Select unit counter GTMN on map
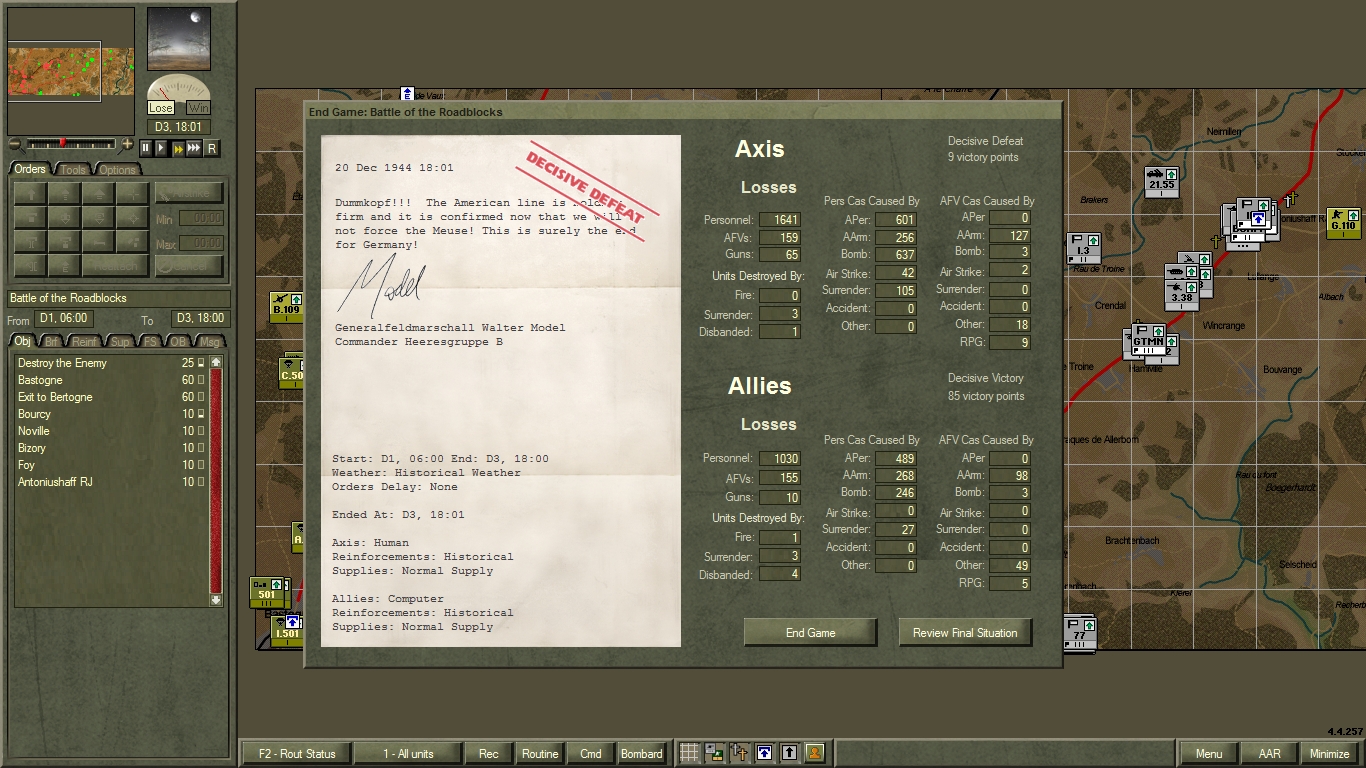Viewport: 1366px width, 768px height. [x=1148, y=340]
